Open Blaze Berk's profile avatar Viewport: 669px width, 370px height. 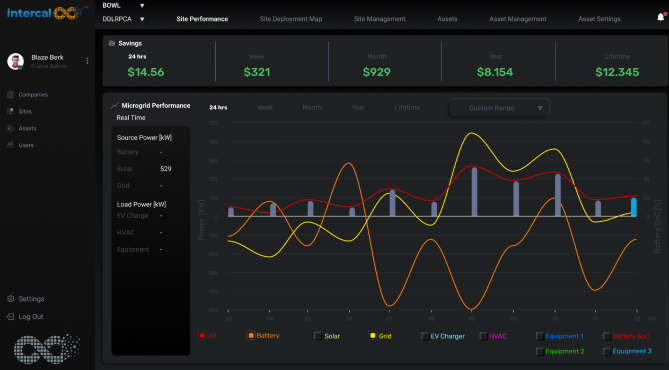[15, 61]
